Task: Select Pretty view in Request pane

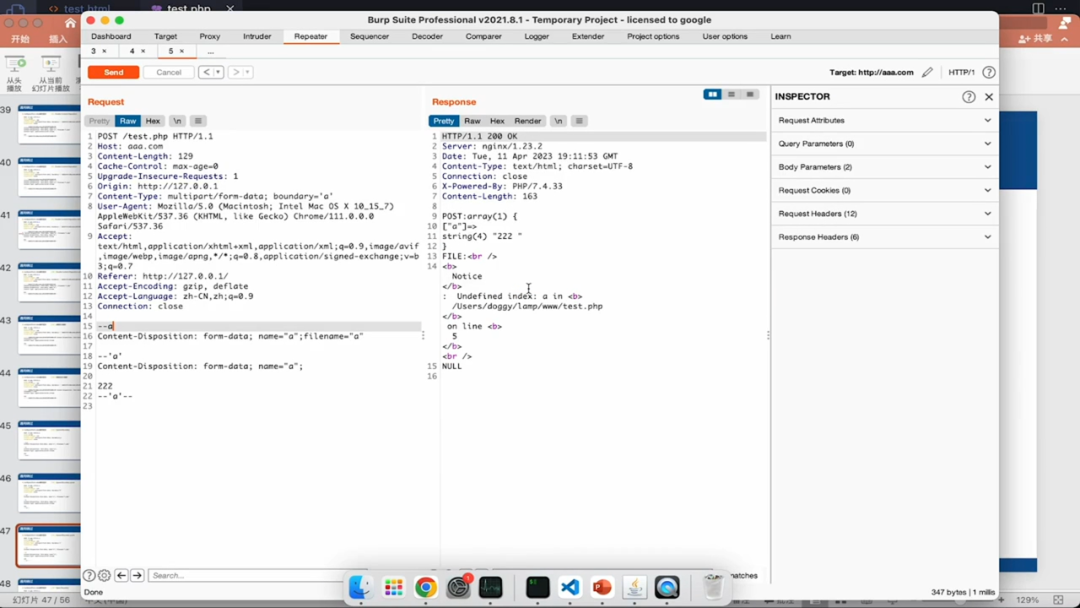Action: (98, 121)
